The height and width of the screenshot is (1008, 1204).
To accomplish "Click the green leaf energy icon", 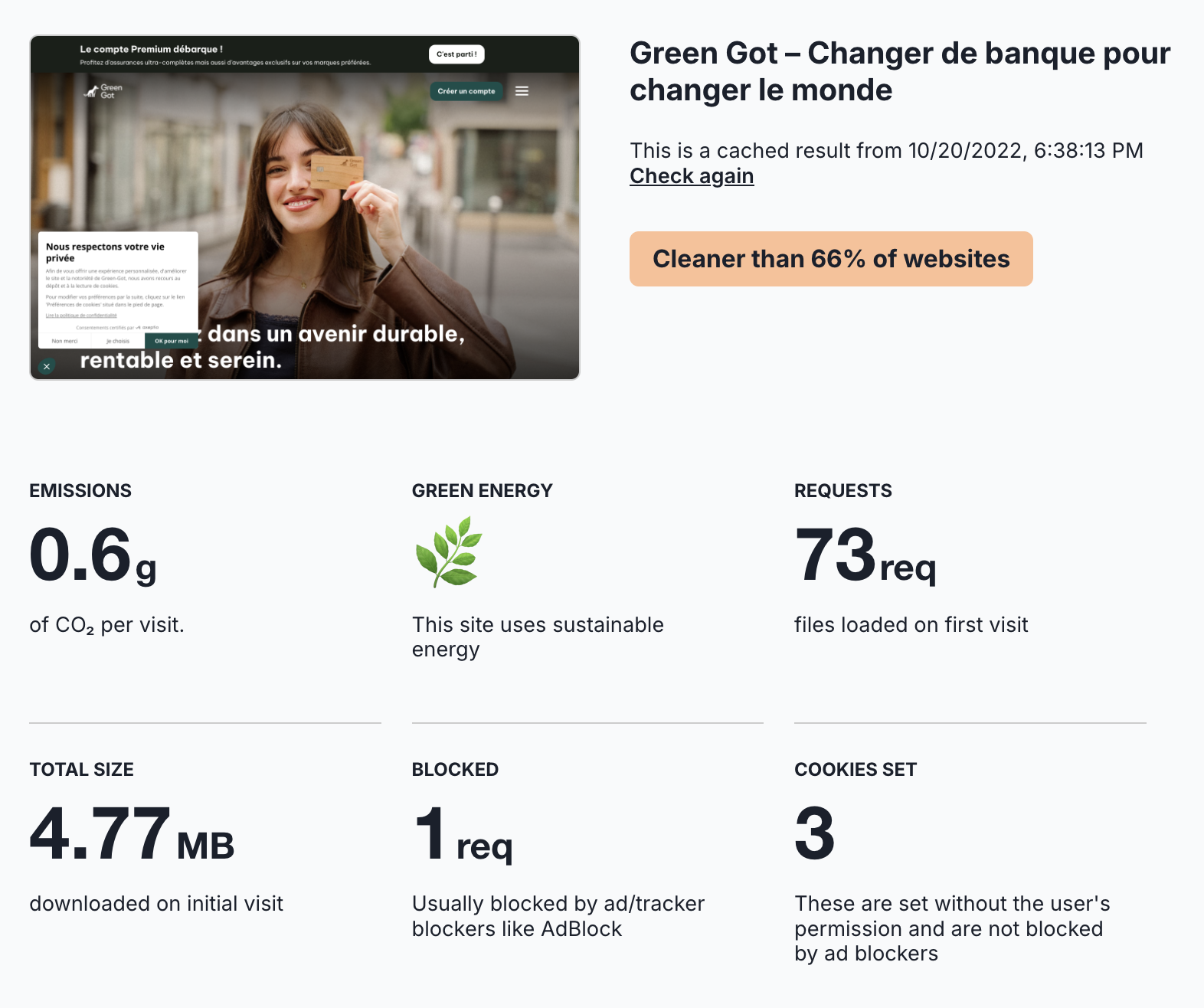I will pos(449,551).
